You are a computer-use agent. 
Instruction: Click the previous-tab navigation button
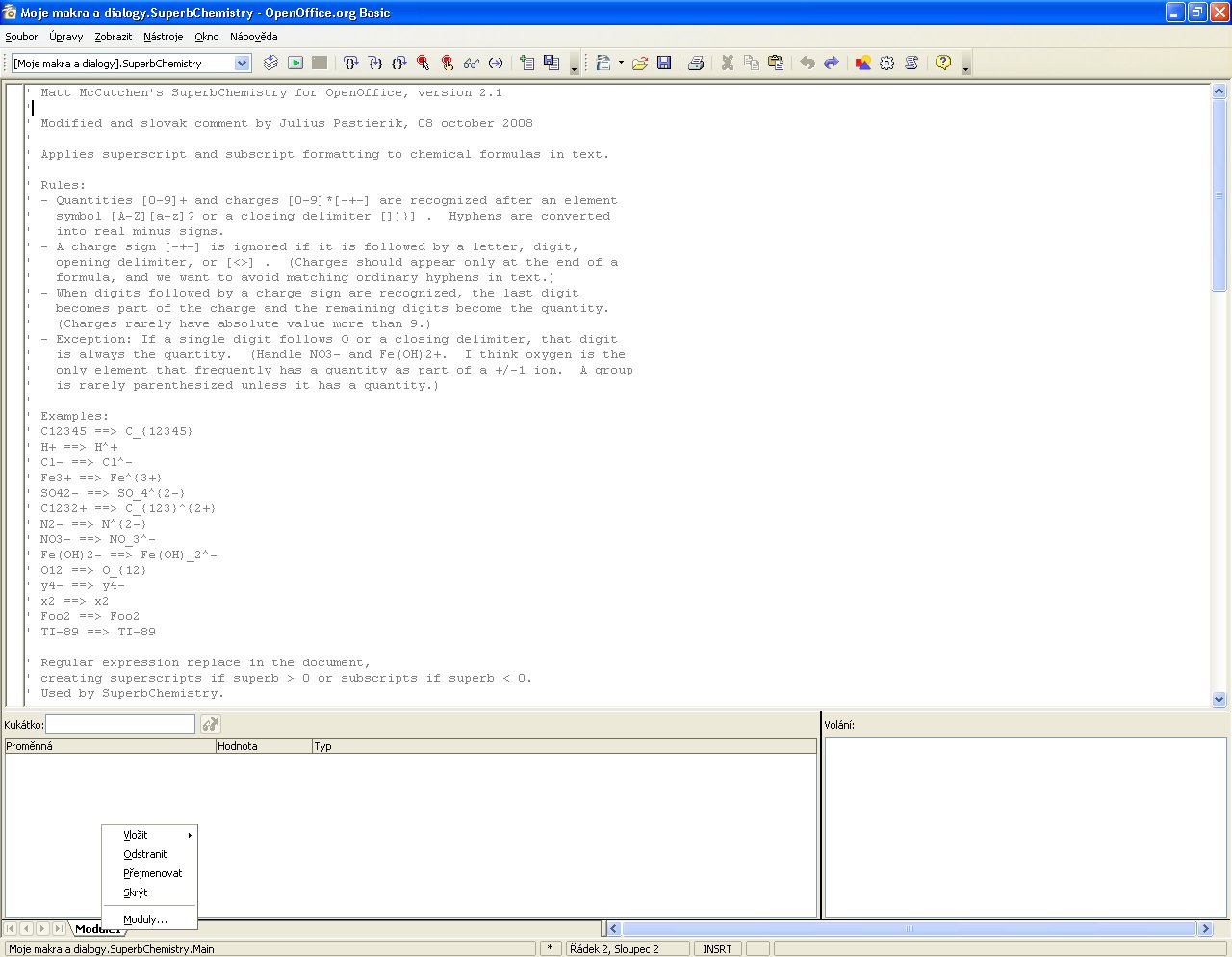26,929
